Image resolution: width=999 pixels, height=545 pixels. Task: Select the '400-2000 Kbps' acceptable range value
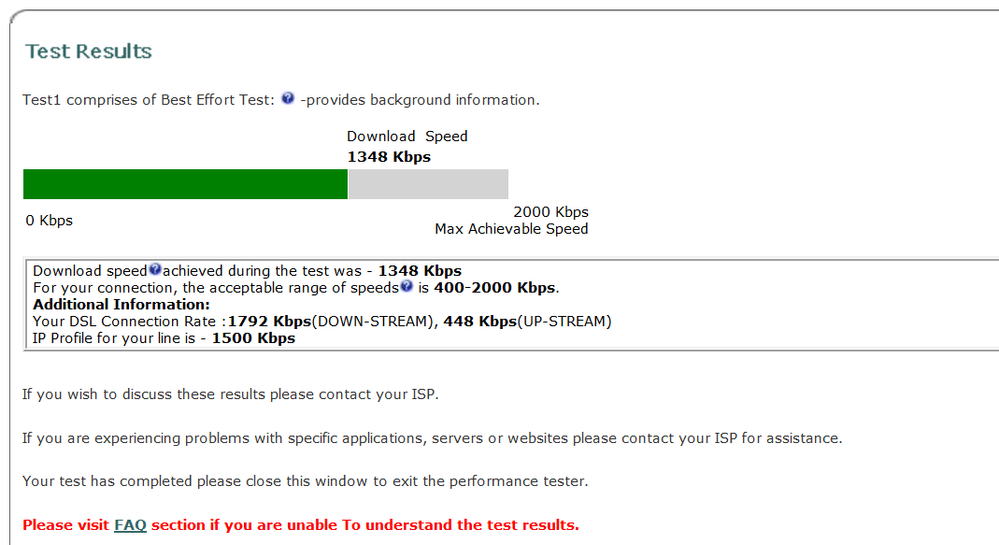[x=494, y=287]
